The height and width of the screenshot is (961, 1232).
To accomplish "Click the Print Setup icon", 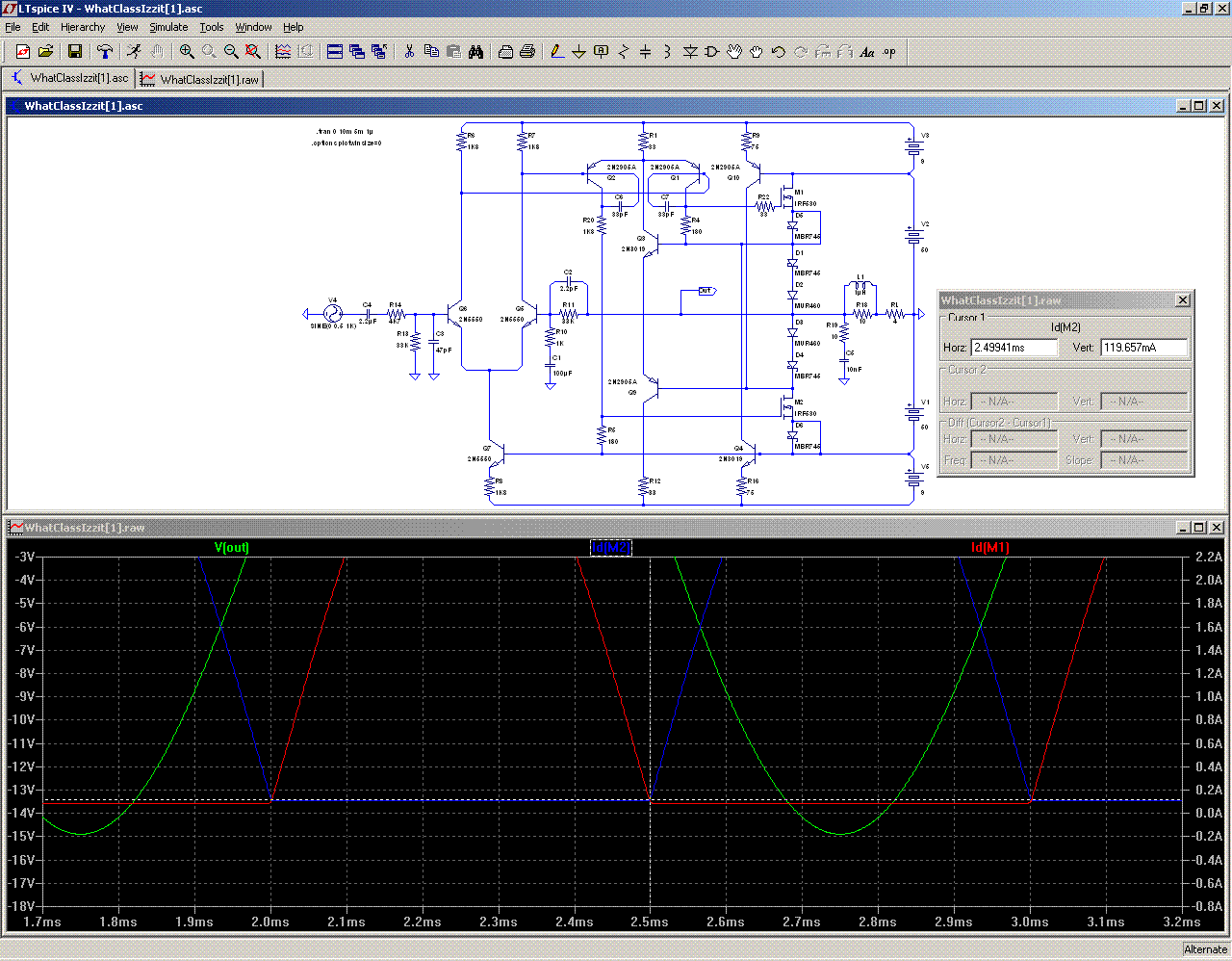I will 505,52.
